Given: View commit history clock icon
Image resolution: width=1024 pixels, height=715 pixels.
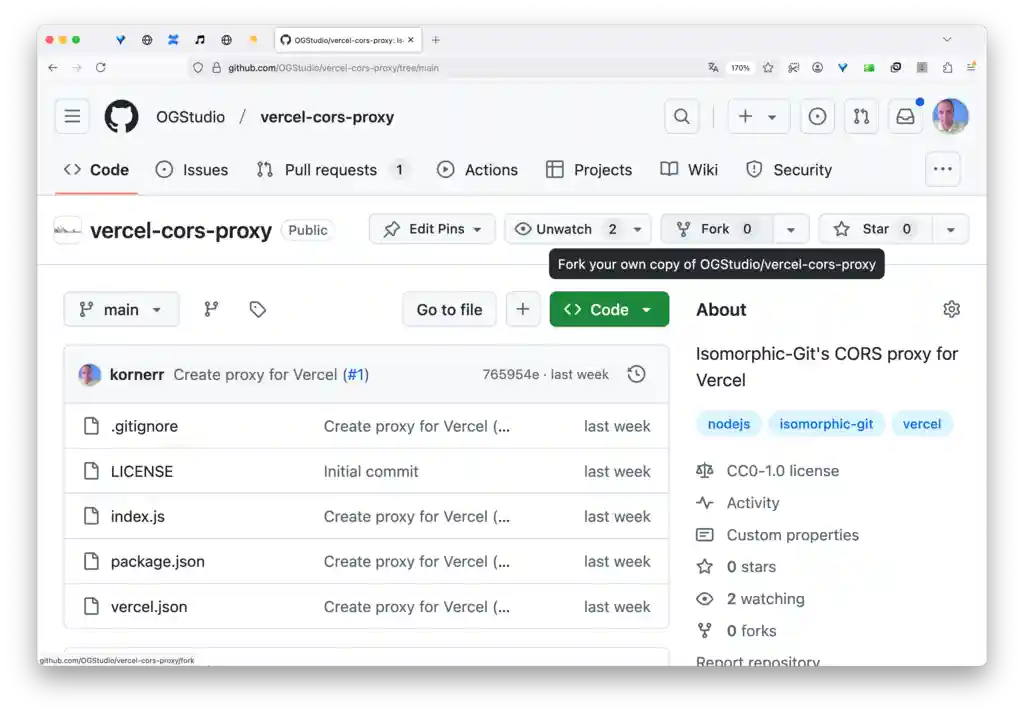Looking at the screenshot, I should [x=637, y=374].
